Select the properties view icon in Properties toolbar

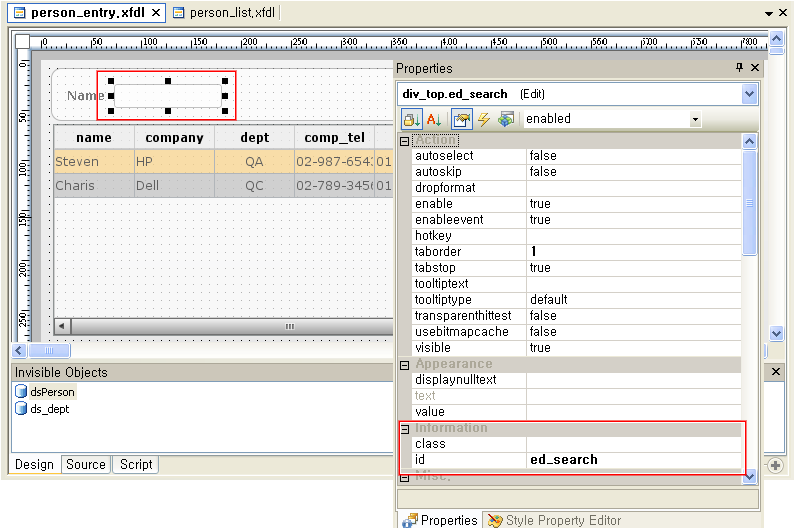(x=461, y=119)
